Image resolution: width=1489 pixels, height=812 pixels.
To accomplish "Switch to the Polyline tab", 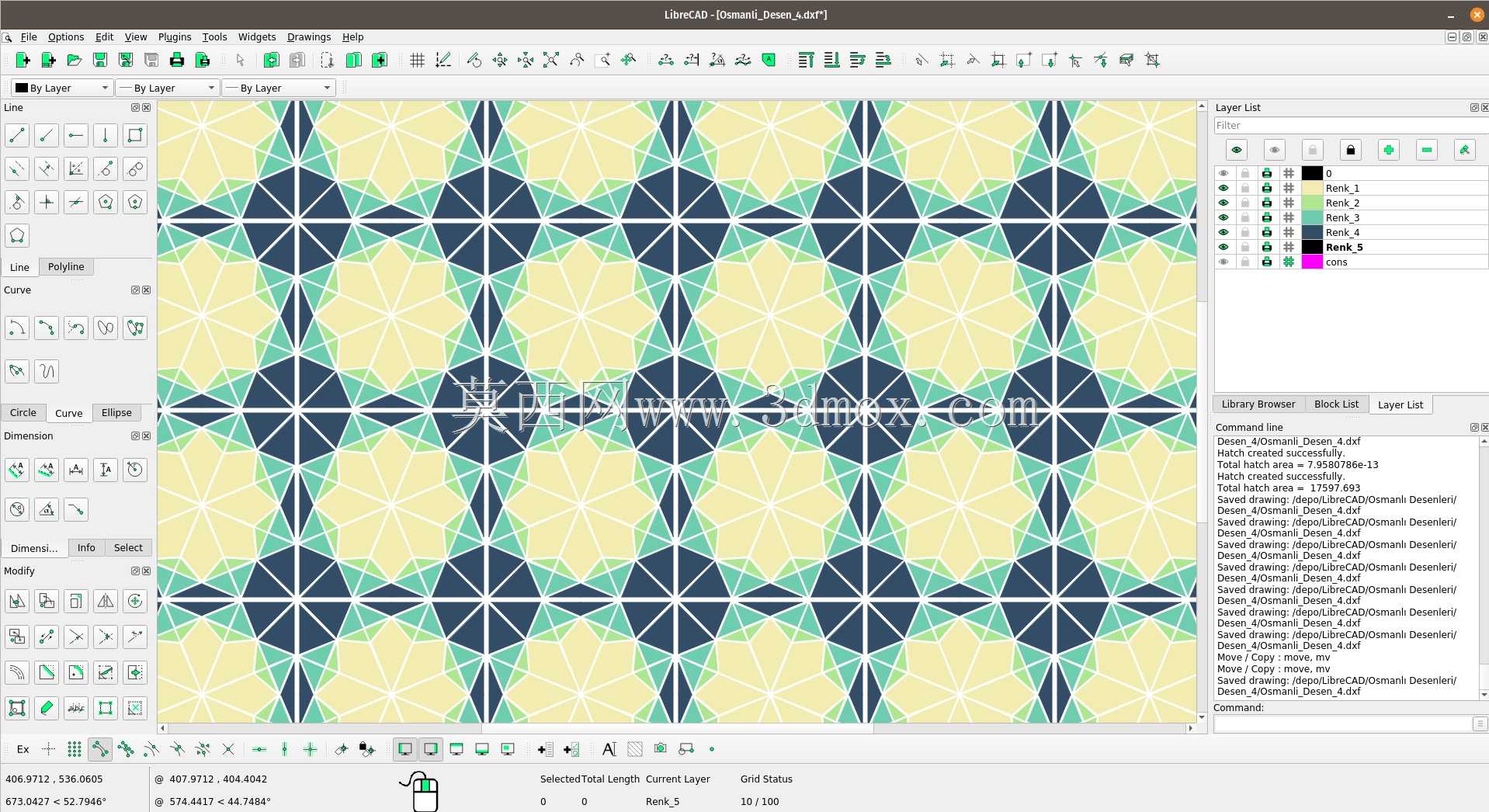I will click(x=66, y=266).
